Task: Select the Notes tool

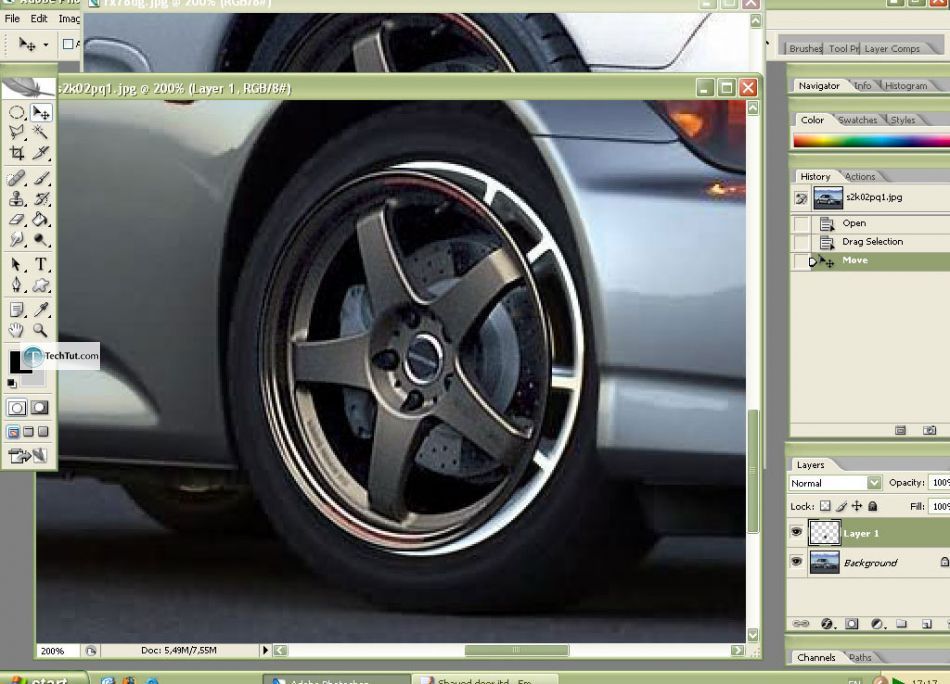Action: click(16, 310)
